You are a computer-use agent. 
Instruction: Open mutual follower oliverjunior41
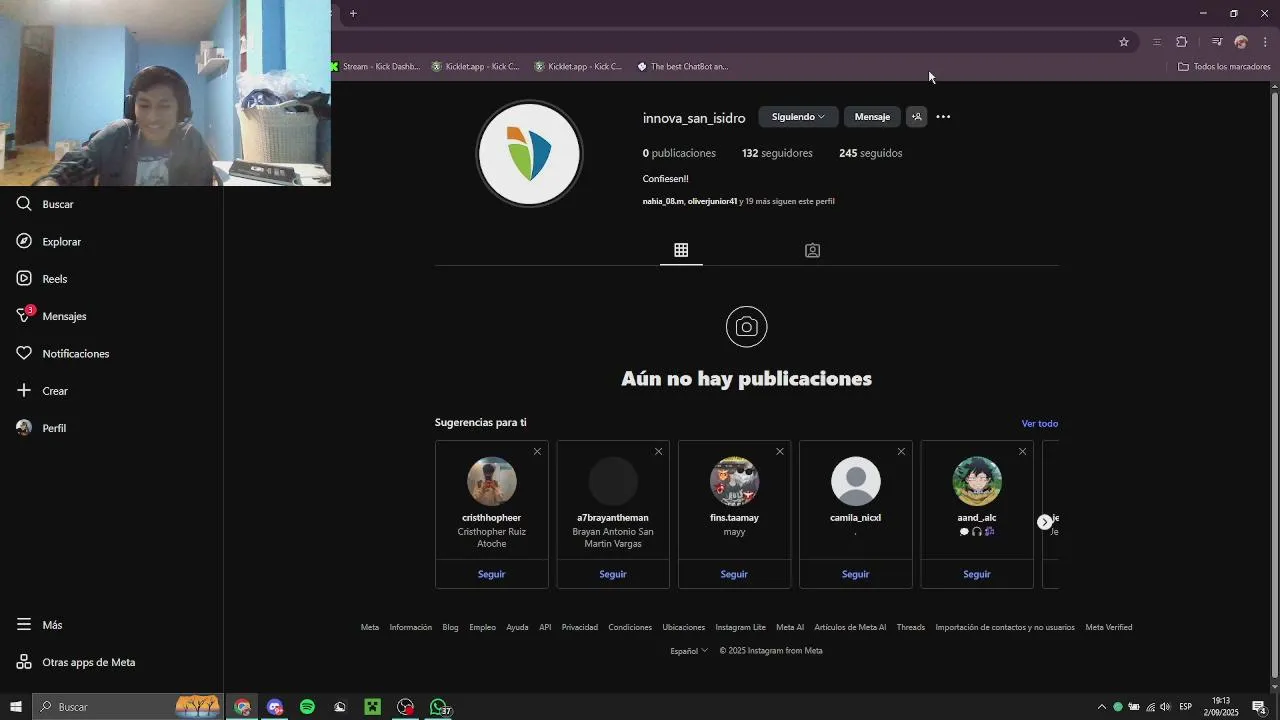pyautogui.click(x=712, y=201)
